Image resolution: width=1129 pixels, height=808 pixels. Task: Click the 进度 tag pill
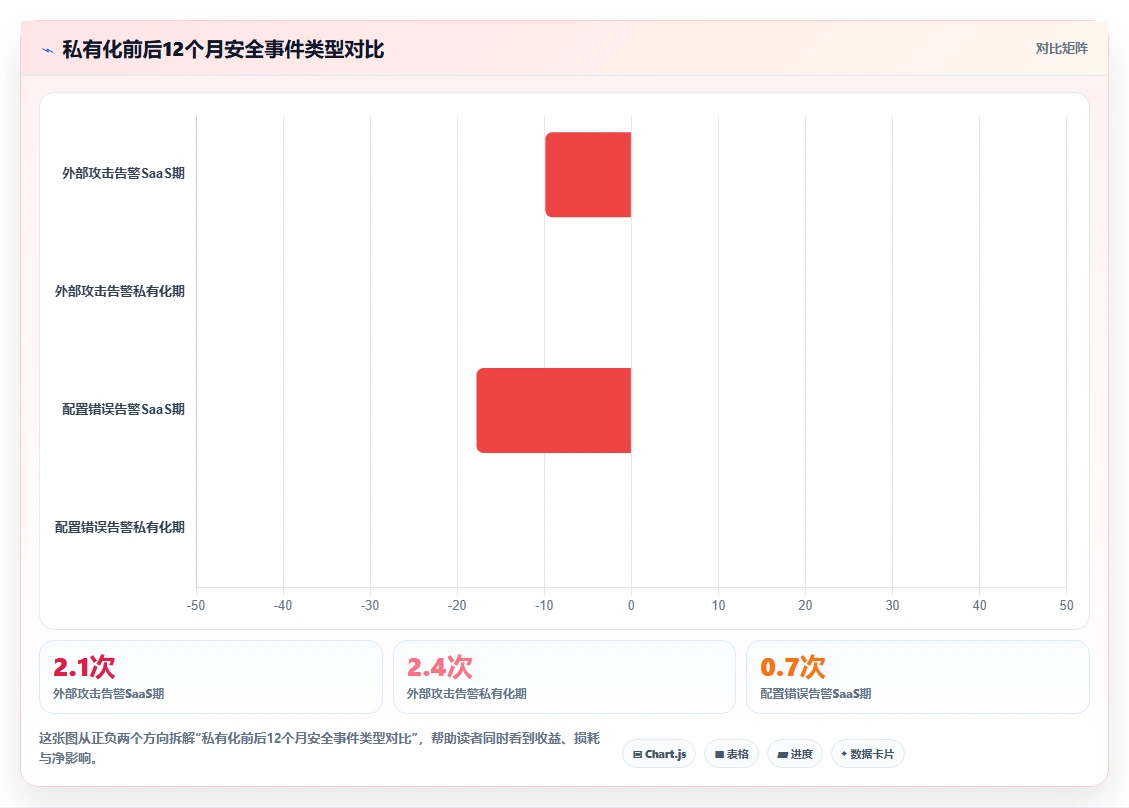794,754
